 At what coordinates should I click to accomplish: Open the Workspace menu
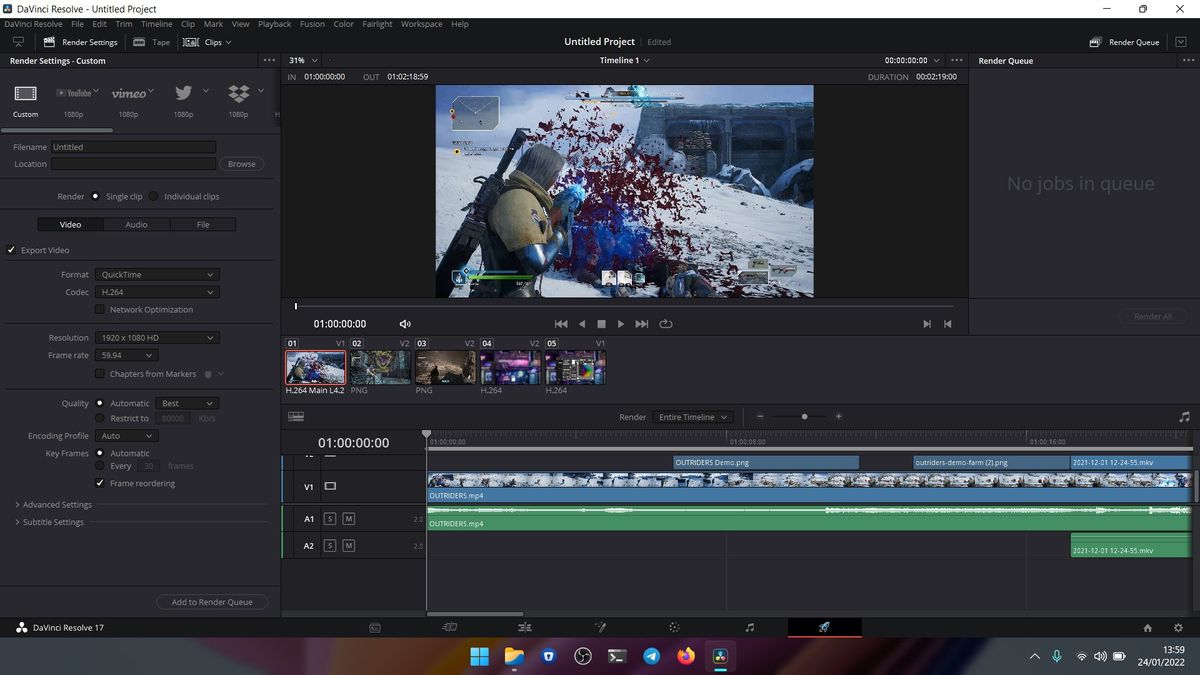pos(420,23)
